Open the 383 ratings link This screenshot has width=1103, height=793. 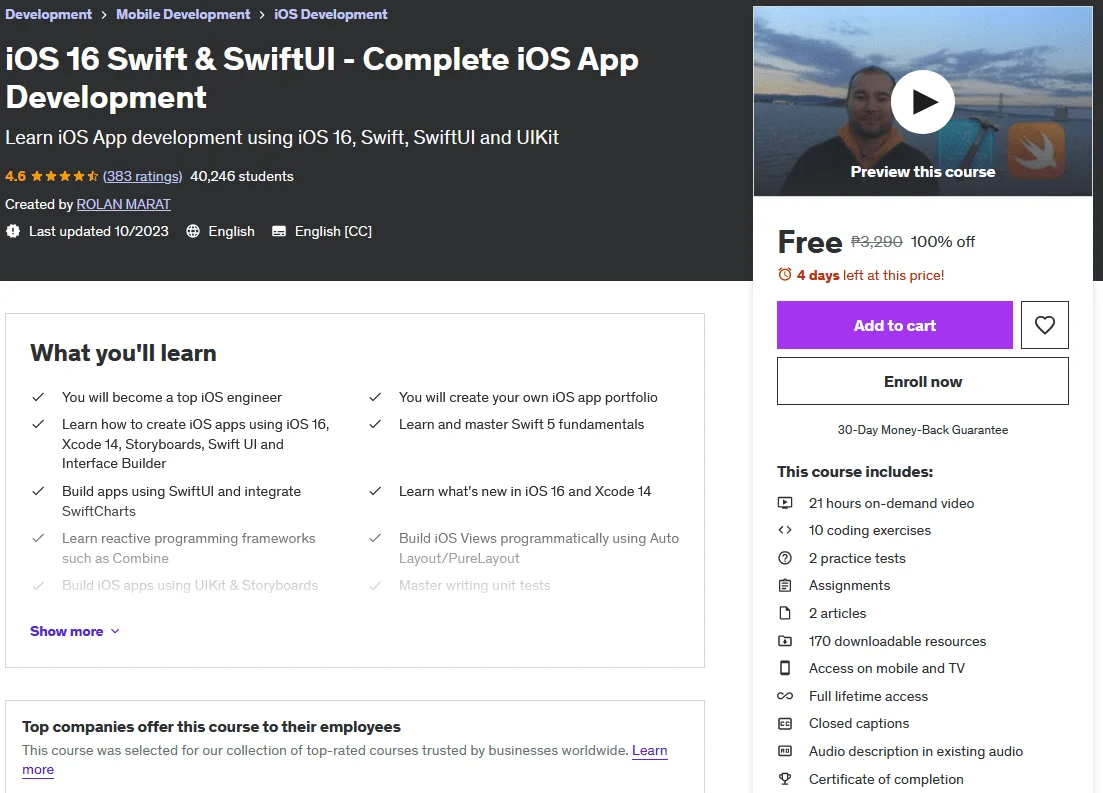pyautogui.click(x=142, y=177)
